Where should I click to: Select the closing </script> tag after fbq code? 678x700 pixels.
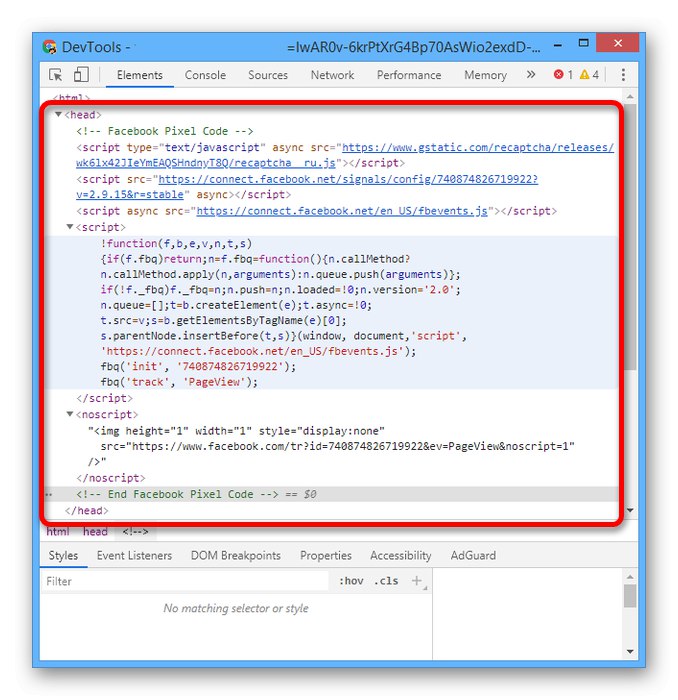[104, 398]
